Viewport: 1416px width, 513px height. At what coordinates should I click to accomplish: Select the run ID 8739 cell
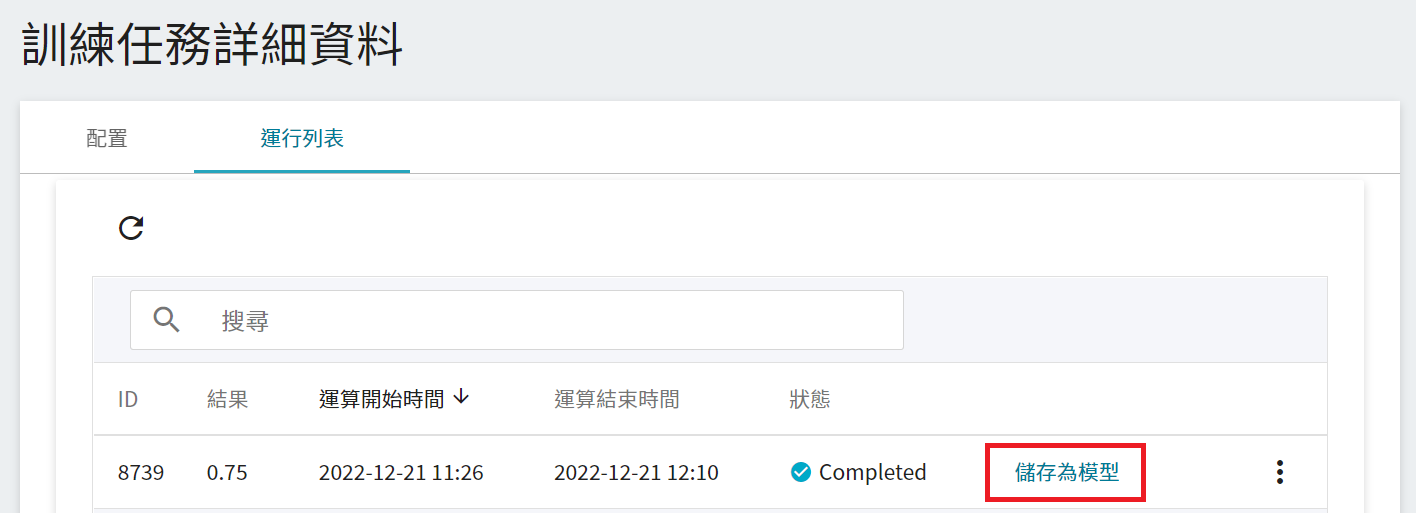click(141, 472)
